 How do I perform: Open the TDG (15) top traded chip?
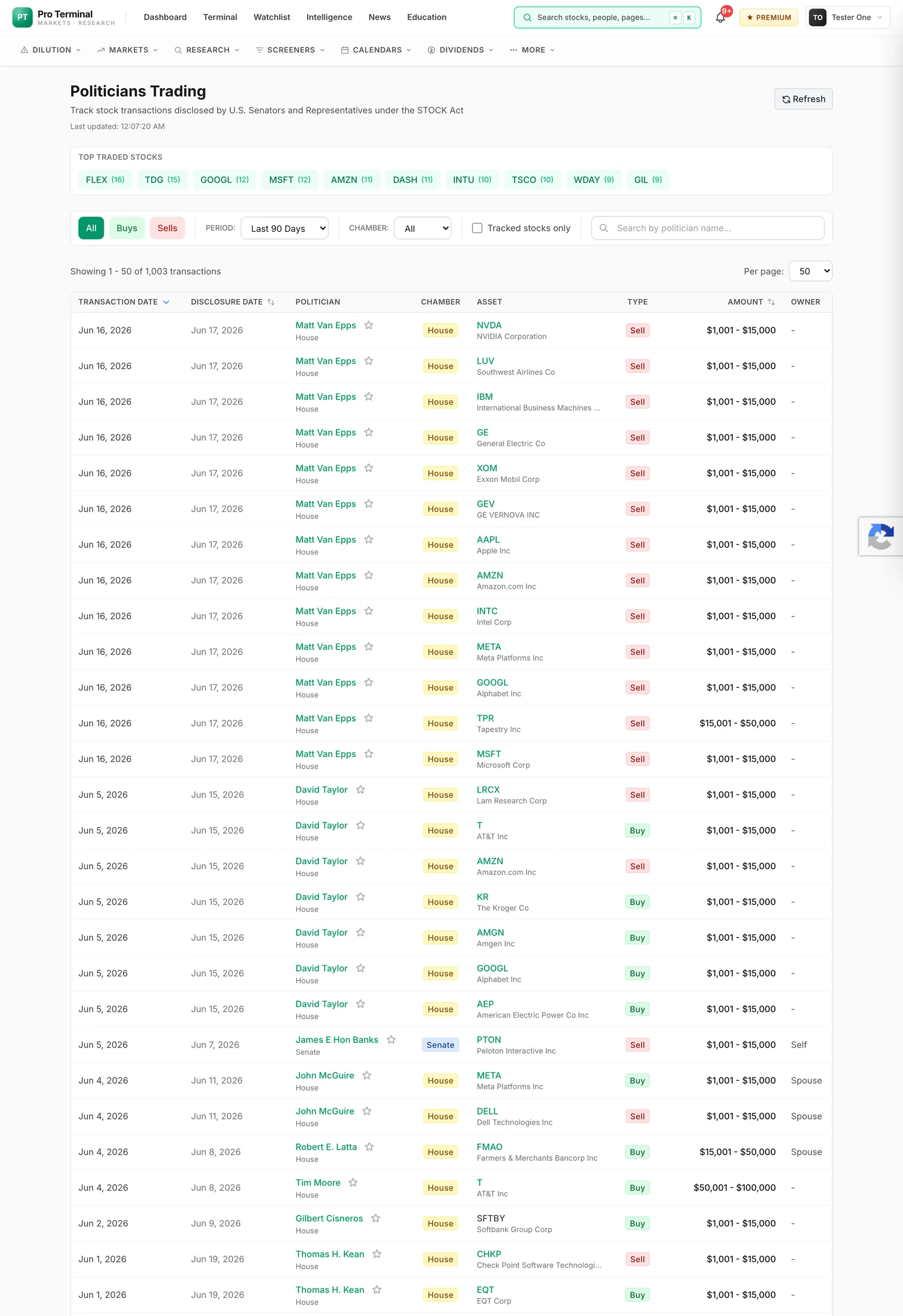[x=162, y=179]
